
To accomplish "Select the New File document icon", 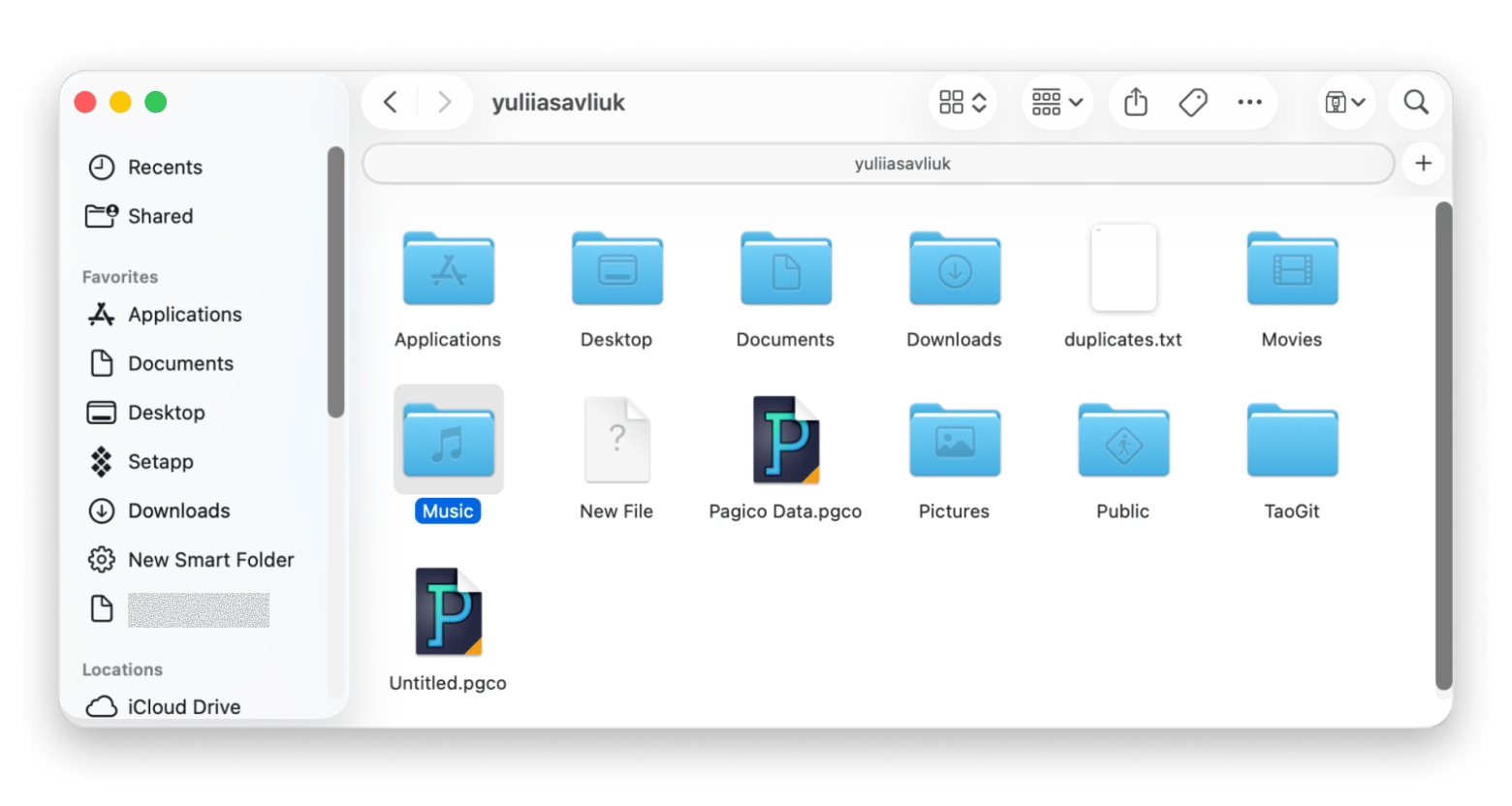I will 616,441.
